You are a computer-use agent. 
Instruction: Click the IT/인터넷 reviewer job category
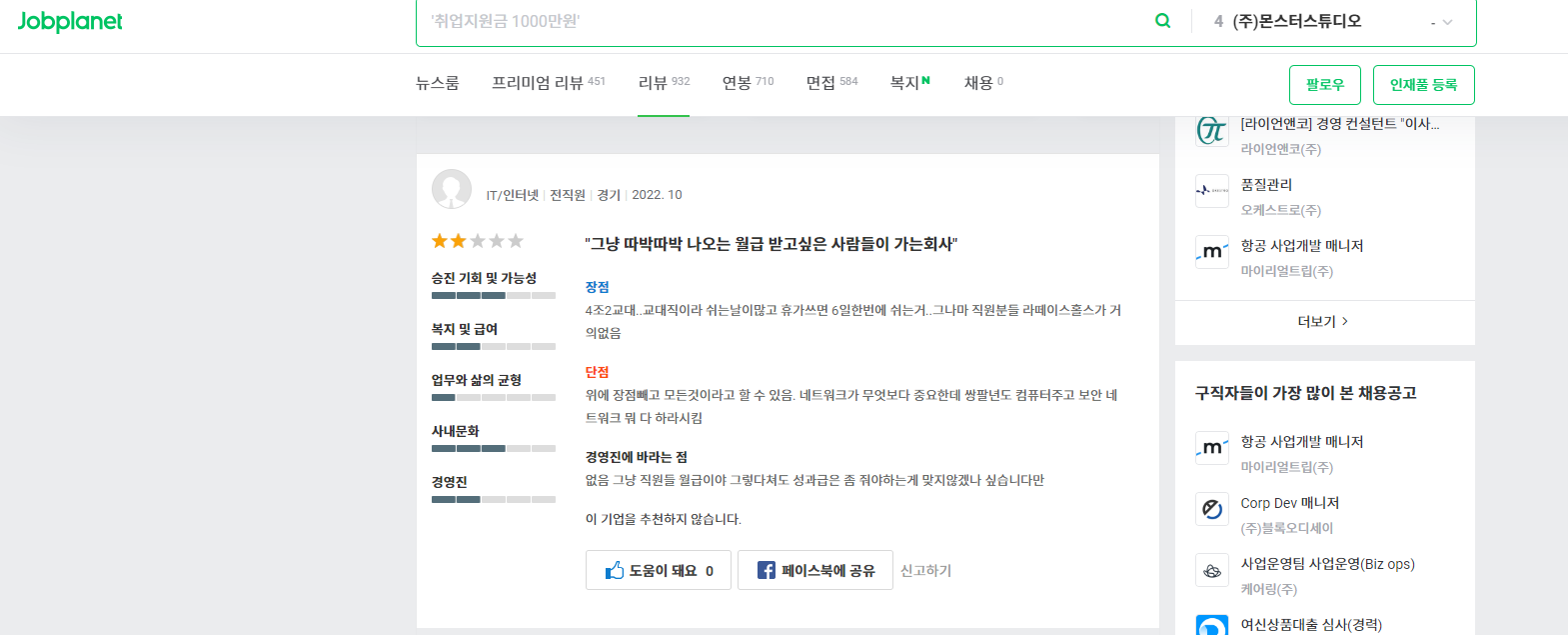tap(513, 195)
